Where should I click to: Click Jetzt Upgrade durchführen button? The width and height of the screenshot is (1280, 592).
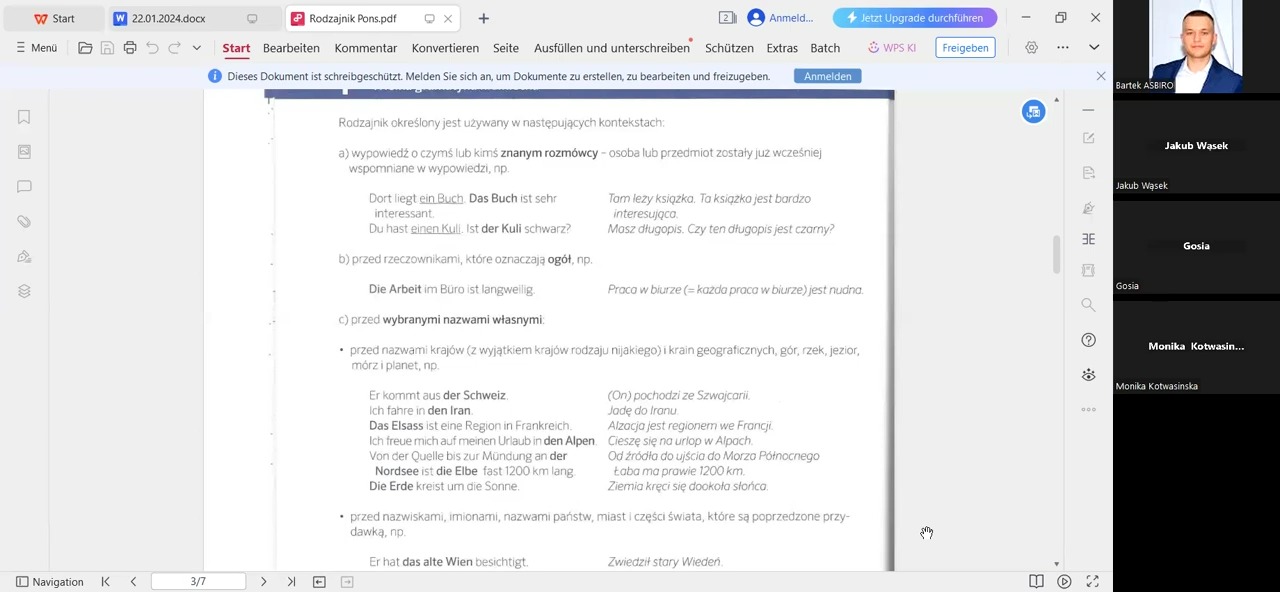tap(914, 18)
